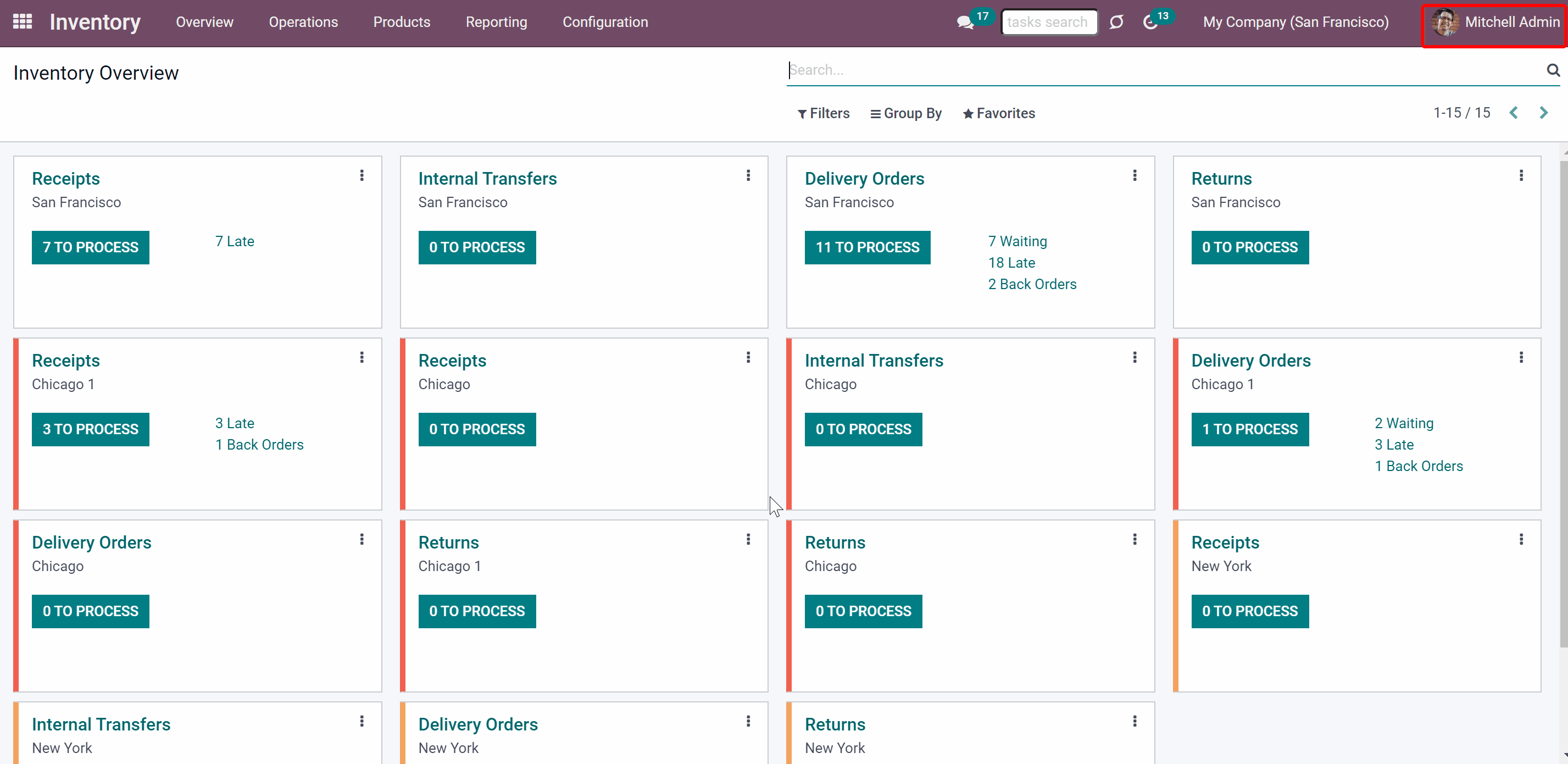
Task: Open kebab menu on Delivery Orders New York card
Action: pos(748,721)
